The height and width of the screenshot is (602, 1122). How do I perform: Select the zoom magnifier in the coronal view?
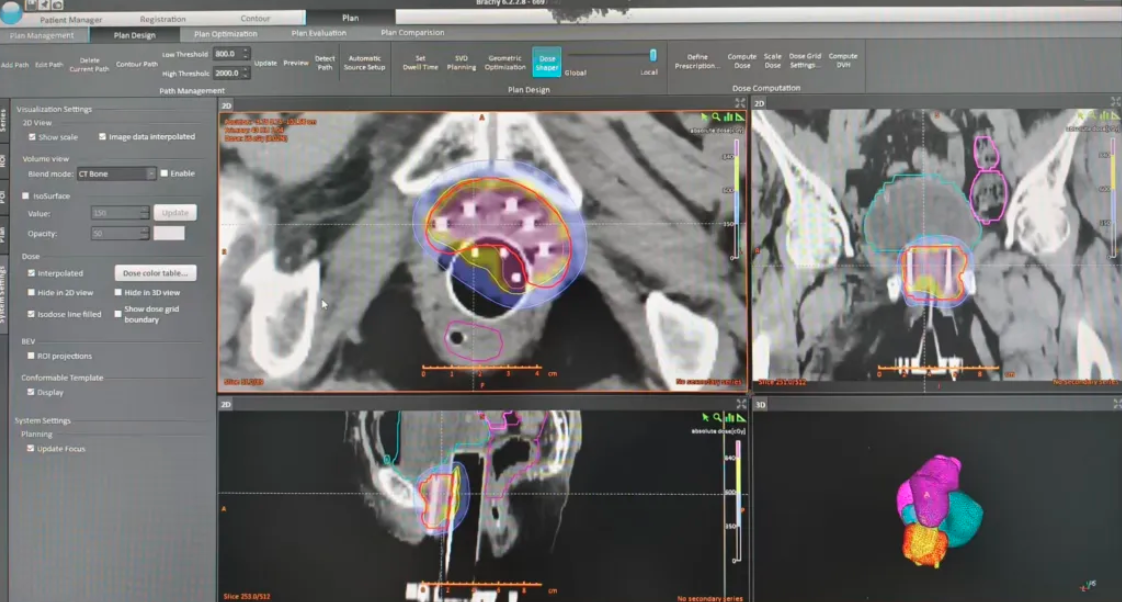pos(1093,115)
